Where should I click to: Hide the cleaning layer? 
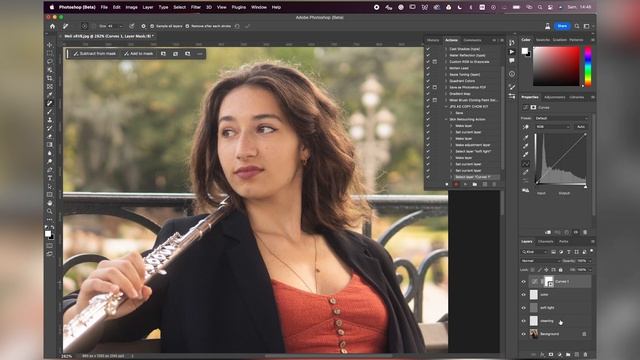(524, 321)
